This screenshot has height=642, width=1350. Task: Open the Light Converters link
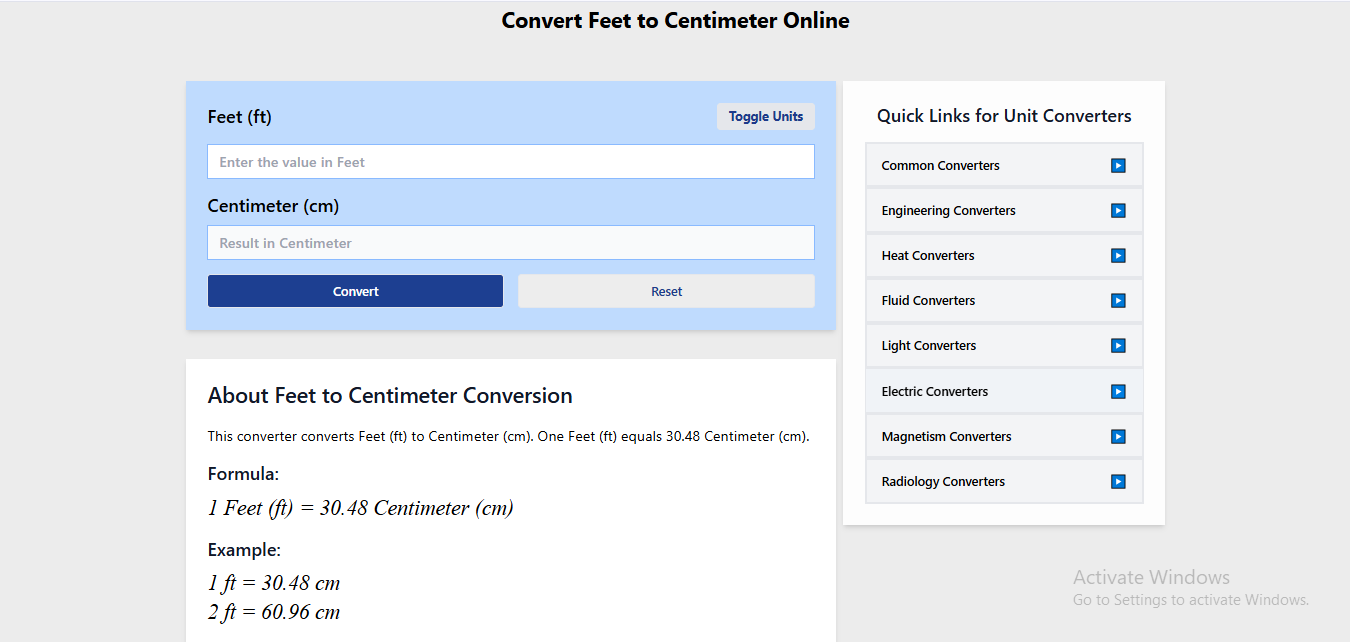pos(928,345)
